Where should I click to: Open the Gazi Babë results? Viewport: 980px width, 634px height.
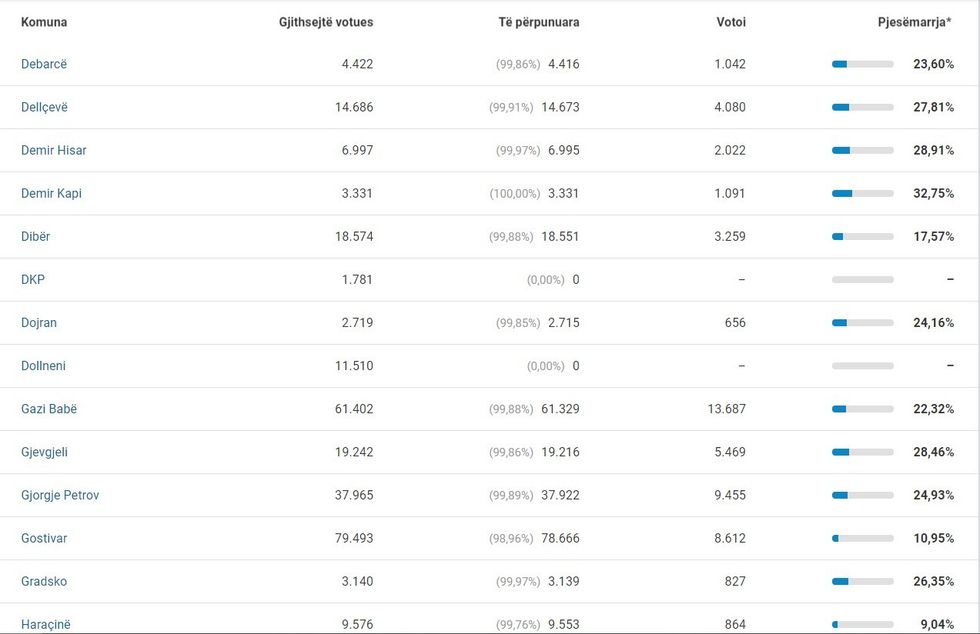(x=49, y=408)
